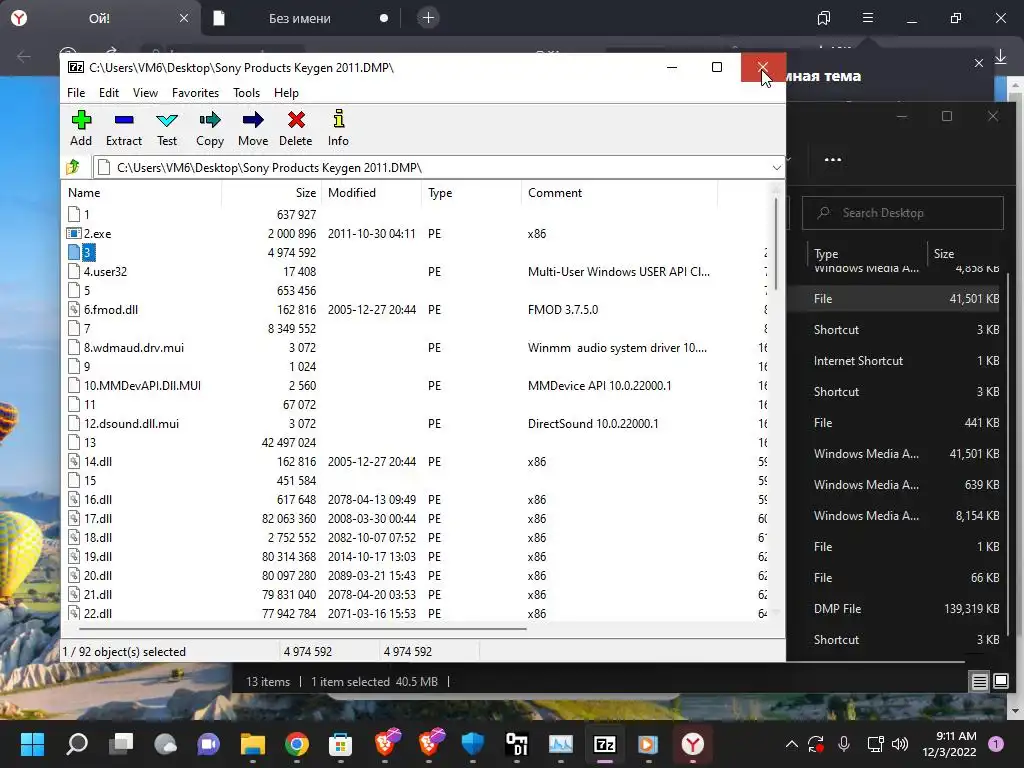Select the 19.dll file icon

pos(74,556)
